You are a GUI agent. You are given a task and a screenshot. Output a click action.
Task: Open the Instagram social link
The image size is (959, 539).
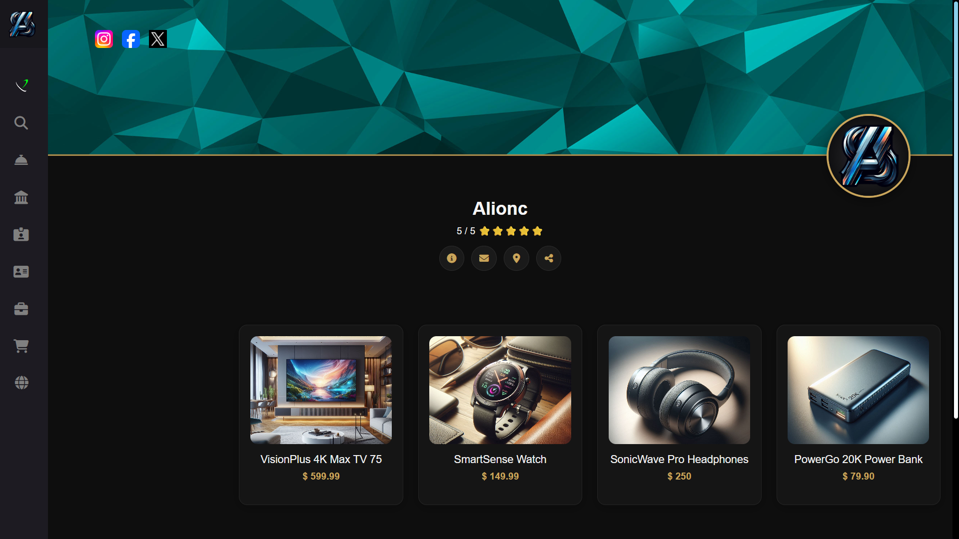[x=104, y=39]
